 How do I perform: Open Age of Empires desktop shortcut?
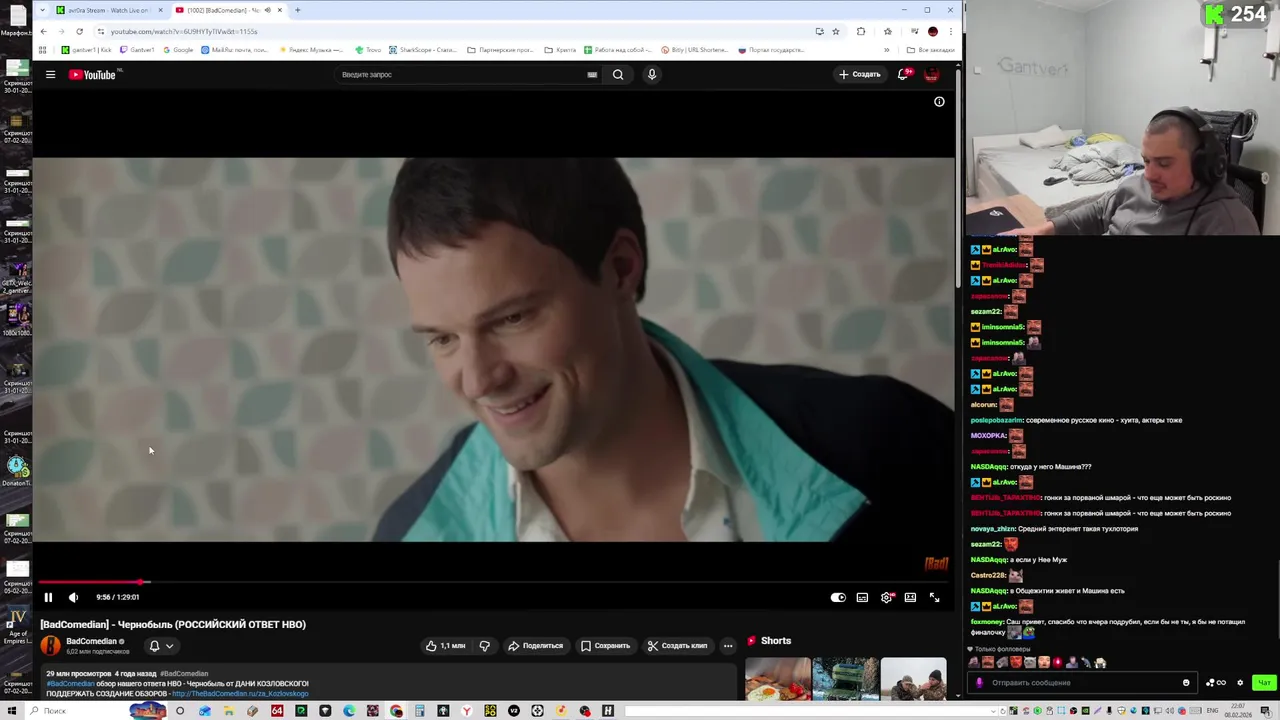pyautogui.click(x=17, y=624)
